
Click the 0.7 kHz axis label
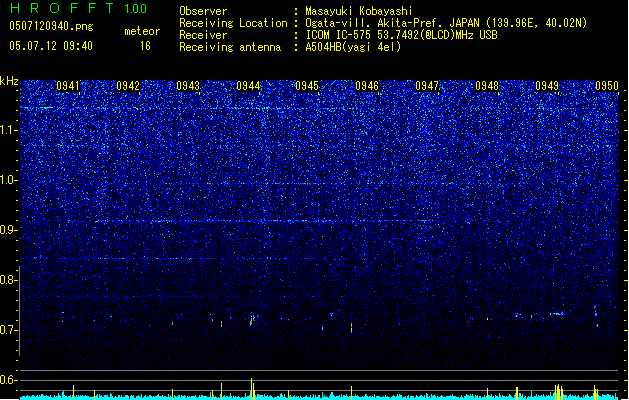9,330
